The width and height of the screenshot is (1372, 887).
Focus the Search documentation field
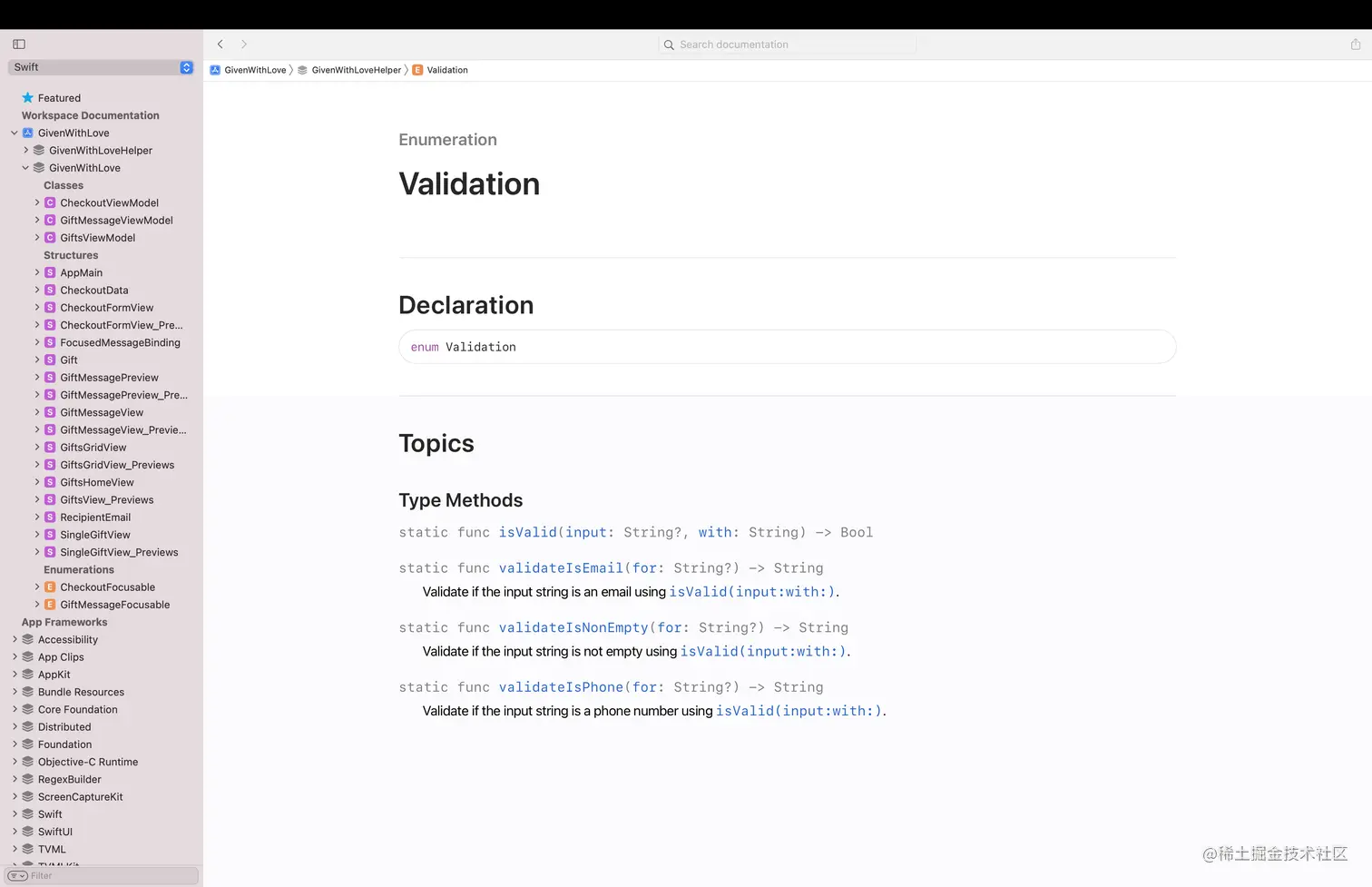[787, 44]
